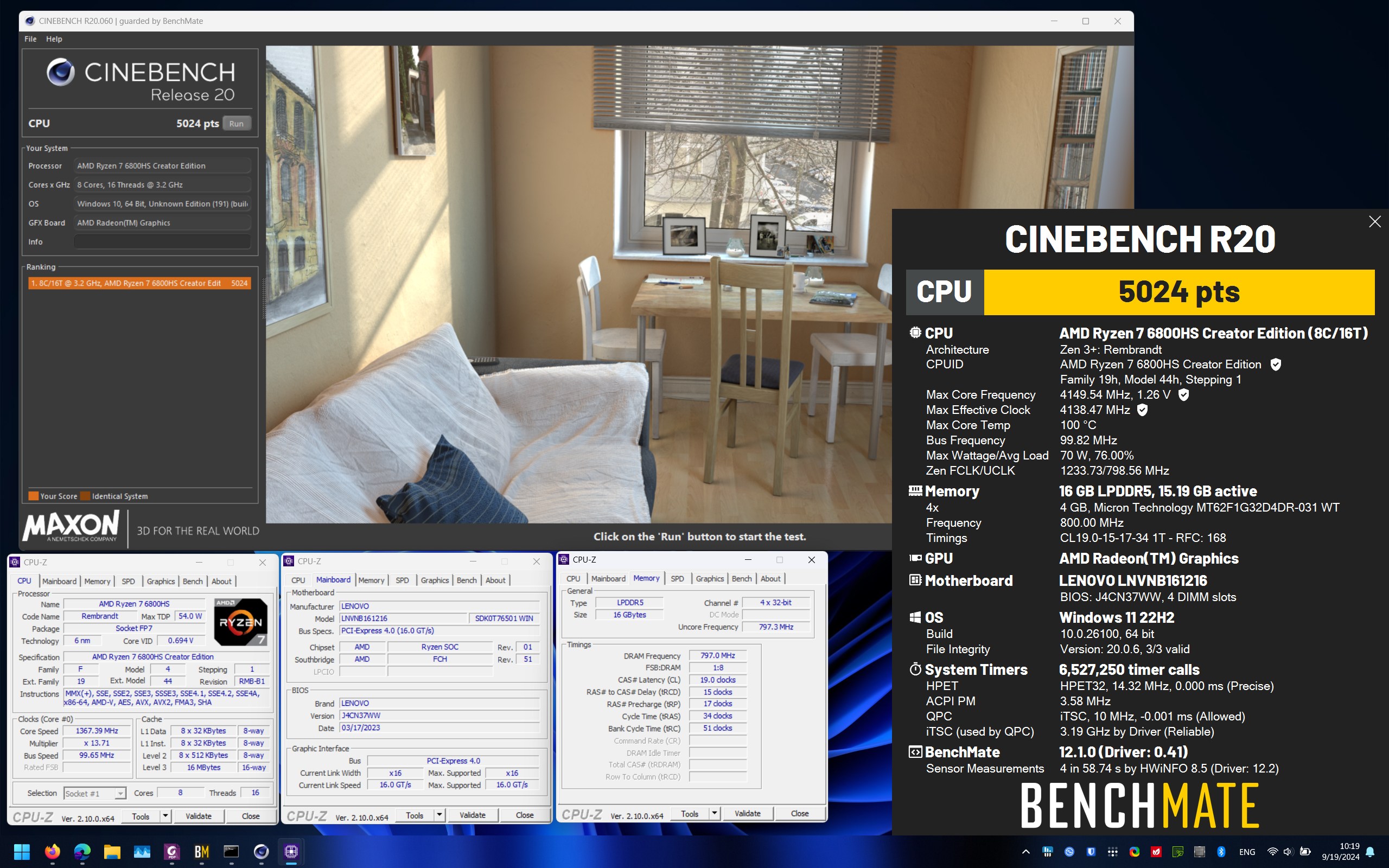Click the 5024 pts yellow score bar
This screenshot has width=1389, height=868.
(x=1179, y=292)
